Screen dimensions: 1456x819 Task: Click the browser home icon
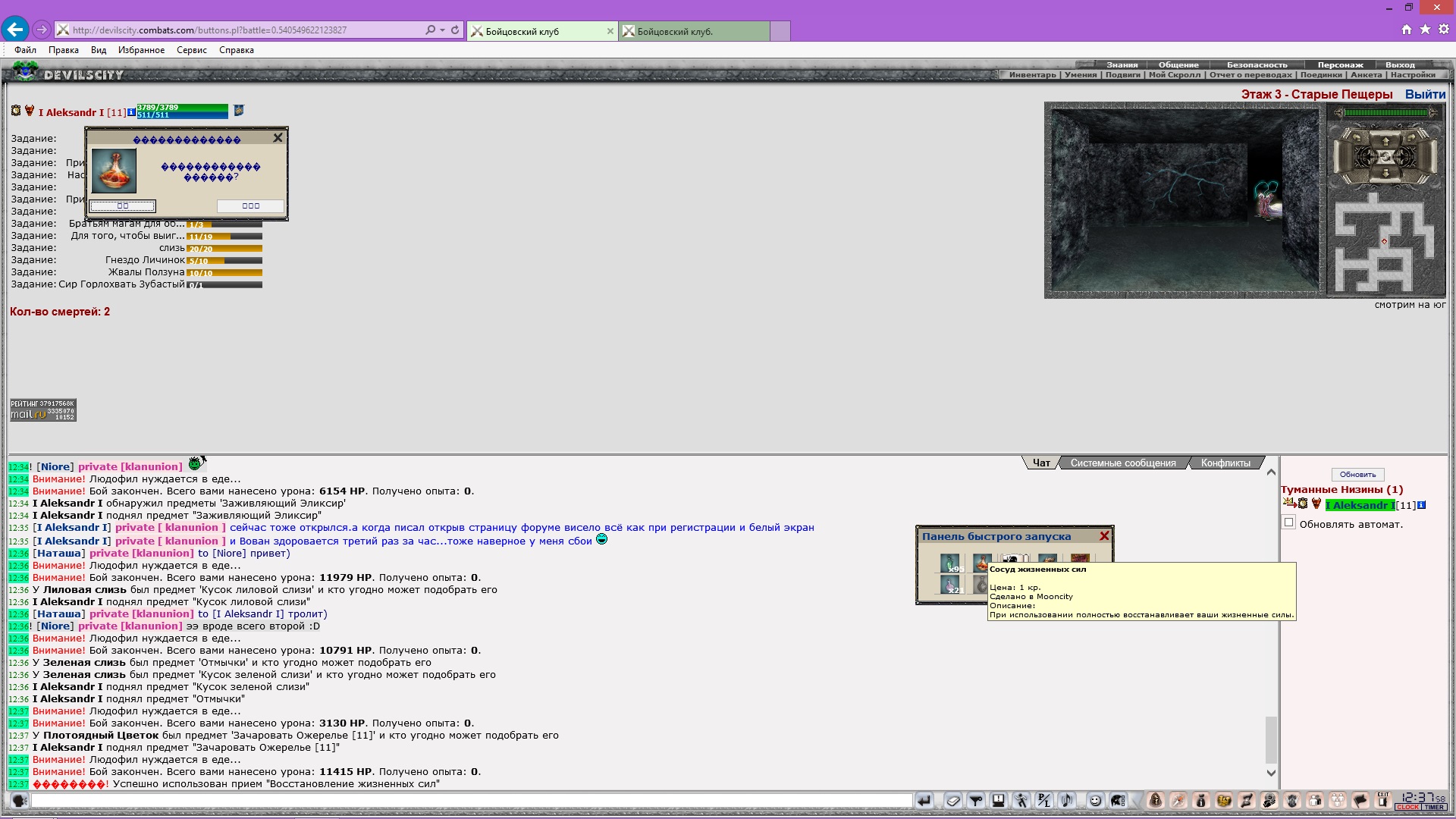[x=1407, y=29]
